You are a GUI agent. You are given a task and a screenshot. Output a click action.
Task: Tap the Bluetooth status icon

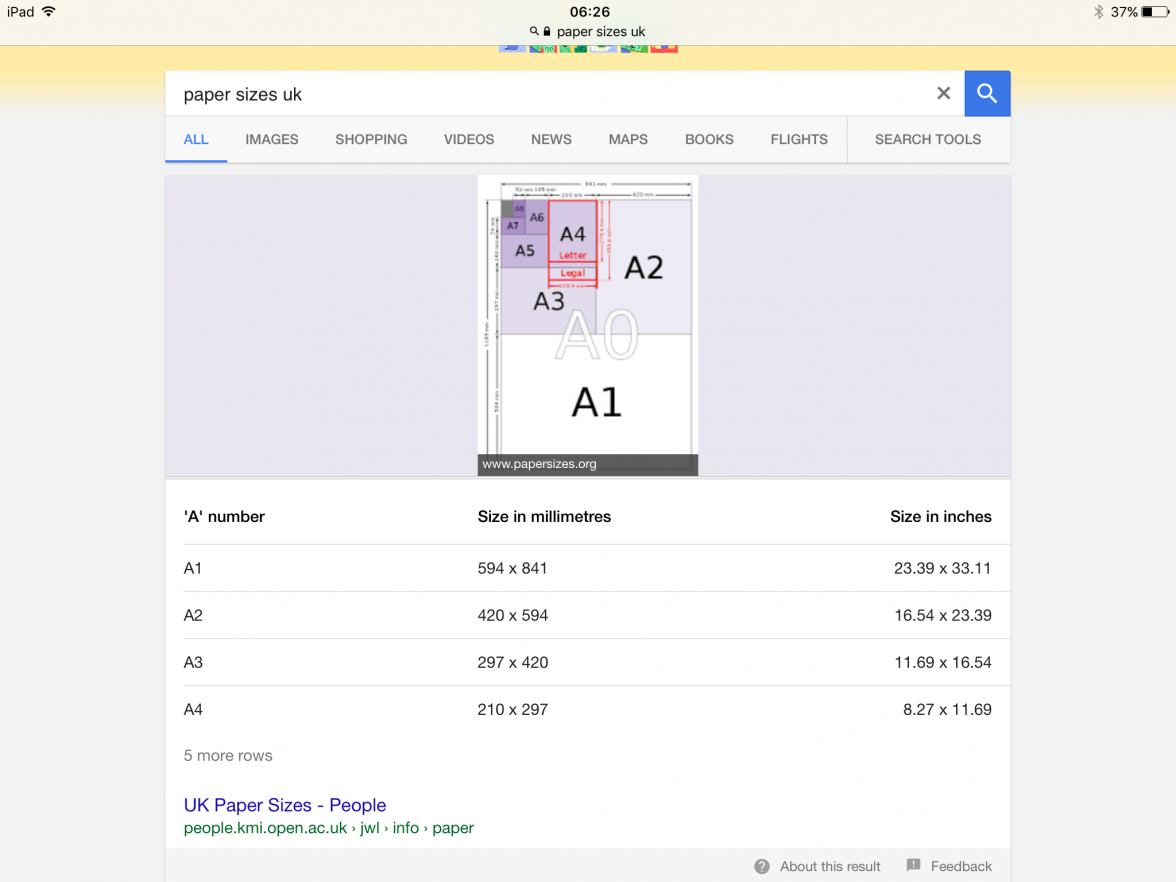tap(1098, 12)
